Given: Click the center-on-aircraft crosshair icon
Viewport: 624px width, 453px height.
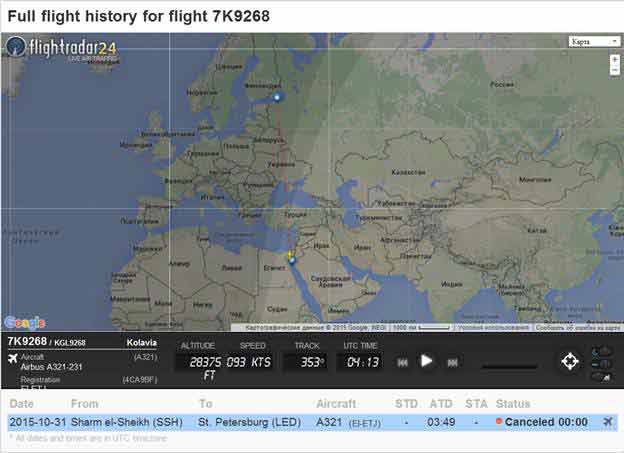Looking at the screenshot, I should [x=569, y=361].
